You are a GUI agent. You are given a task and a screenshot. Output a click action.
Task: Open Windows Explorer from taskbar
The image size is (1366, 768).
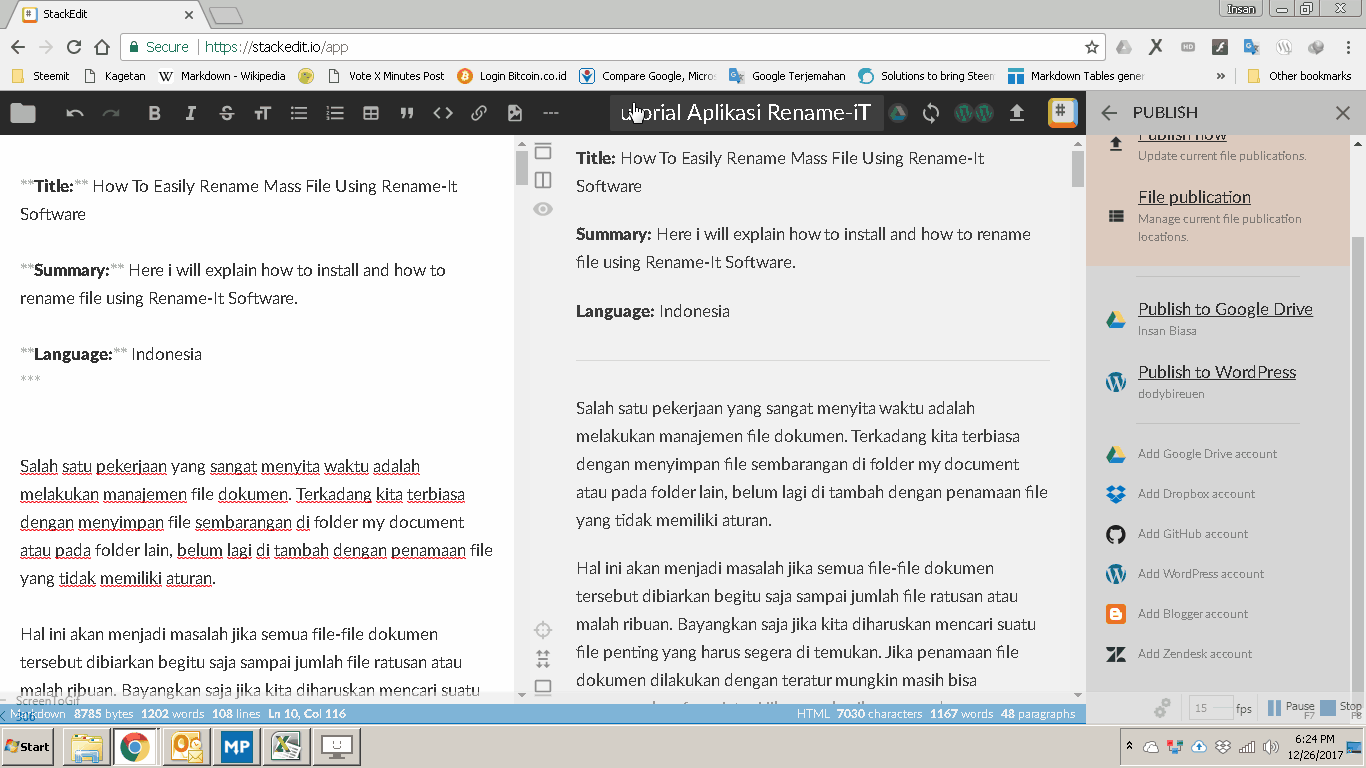86,747
